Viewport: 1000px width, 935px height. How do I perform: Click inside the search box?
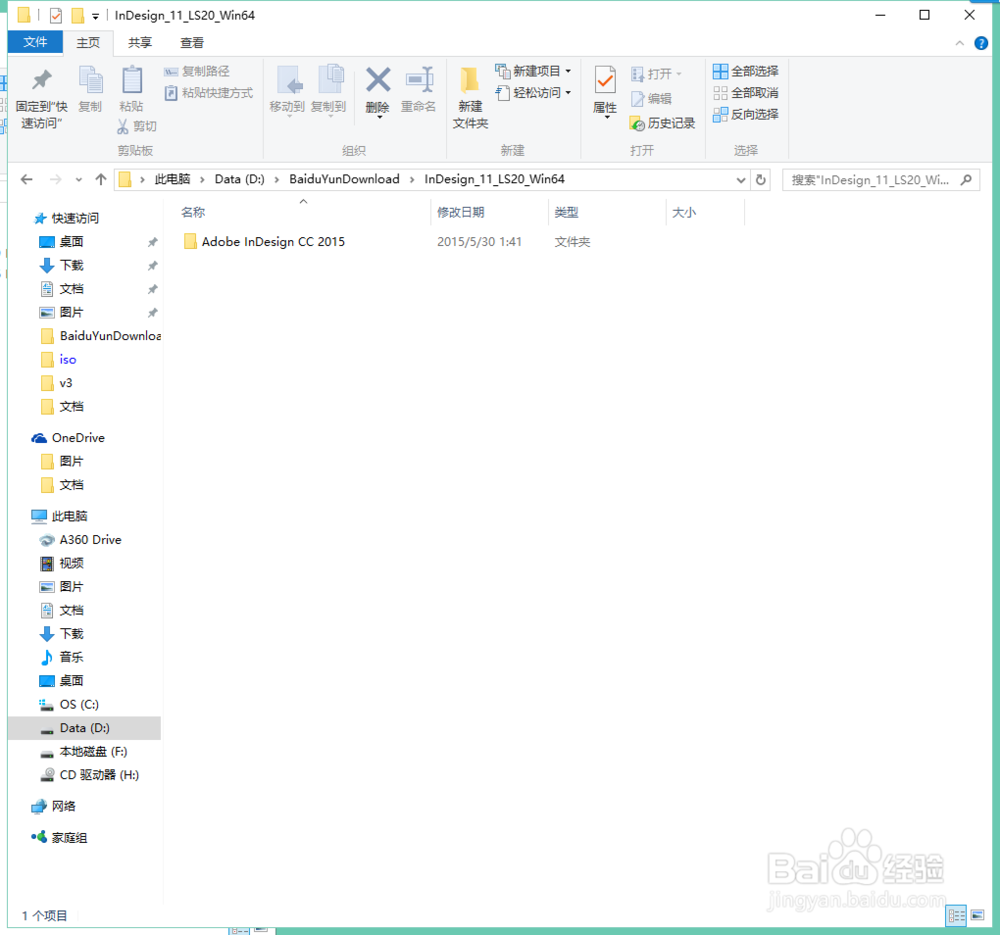(870, 179)
